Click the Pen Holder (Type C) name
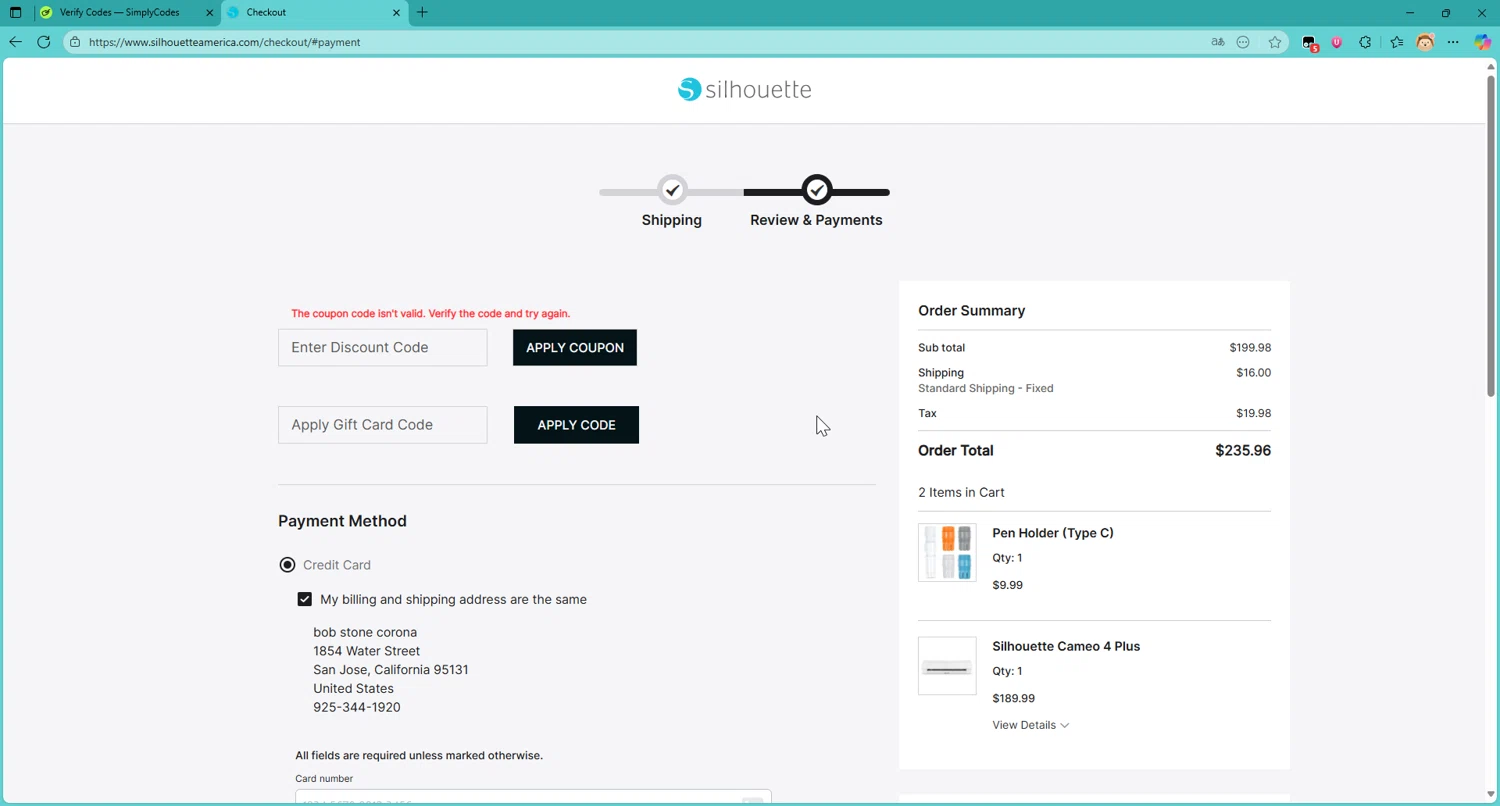 1053,533
